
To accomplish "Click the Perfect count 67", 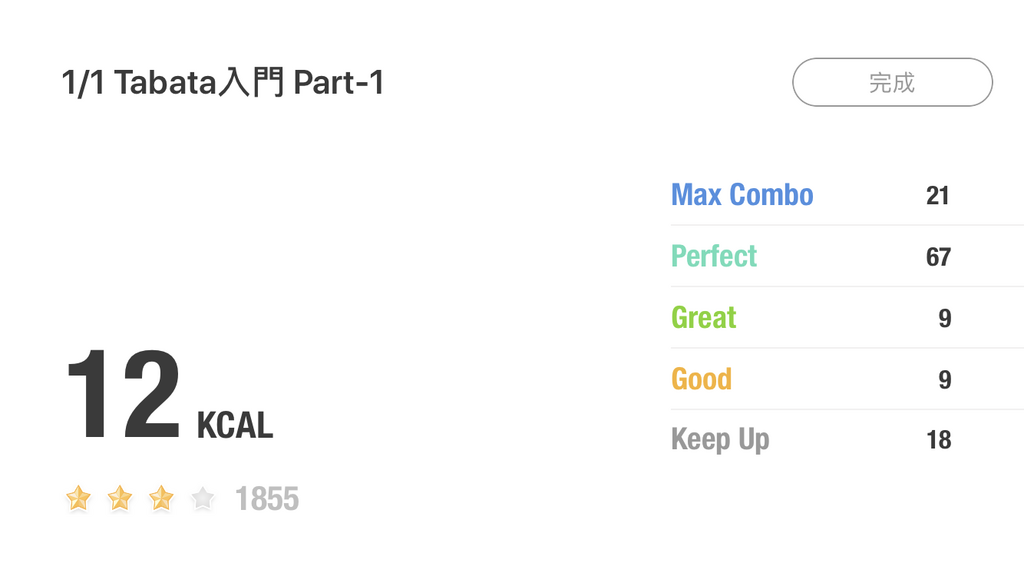I will tap(938, 257).
